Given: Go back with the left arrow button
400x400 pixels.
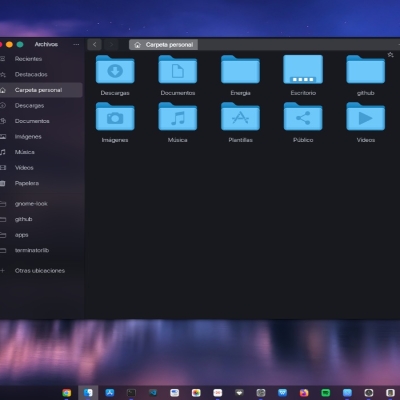Looking at the screenshot, I should pyautogui.click(x=94, y=44).
